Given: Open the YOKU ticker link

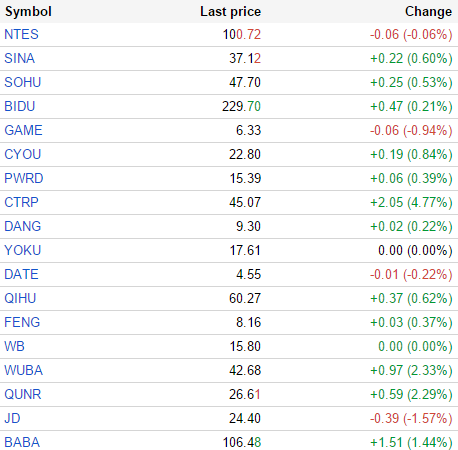Looking at the screenshot, I should tap(22, 250).
